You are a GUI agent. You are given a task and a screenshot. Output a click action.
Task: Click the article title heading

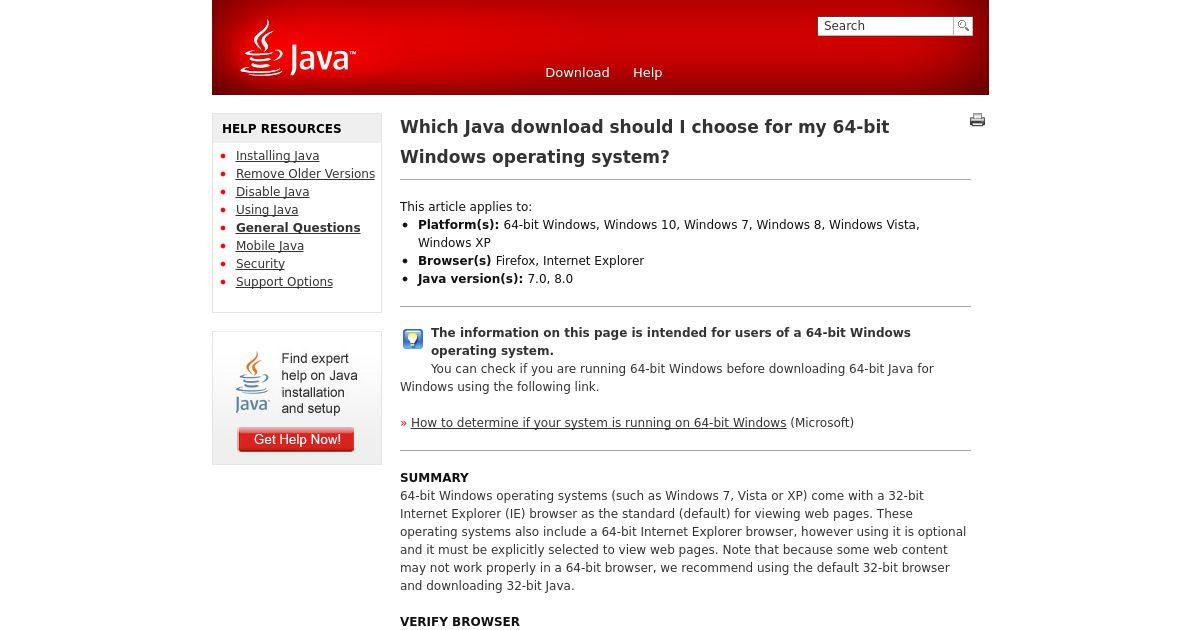(644, 142)
